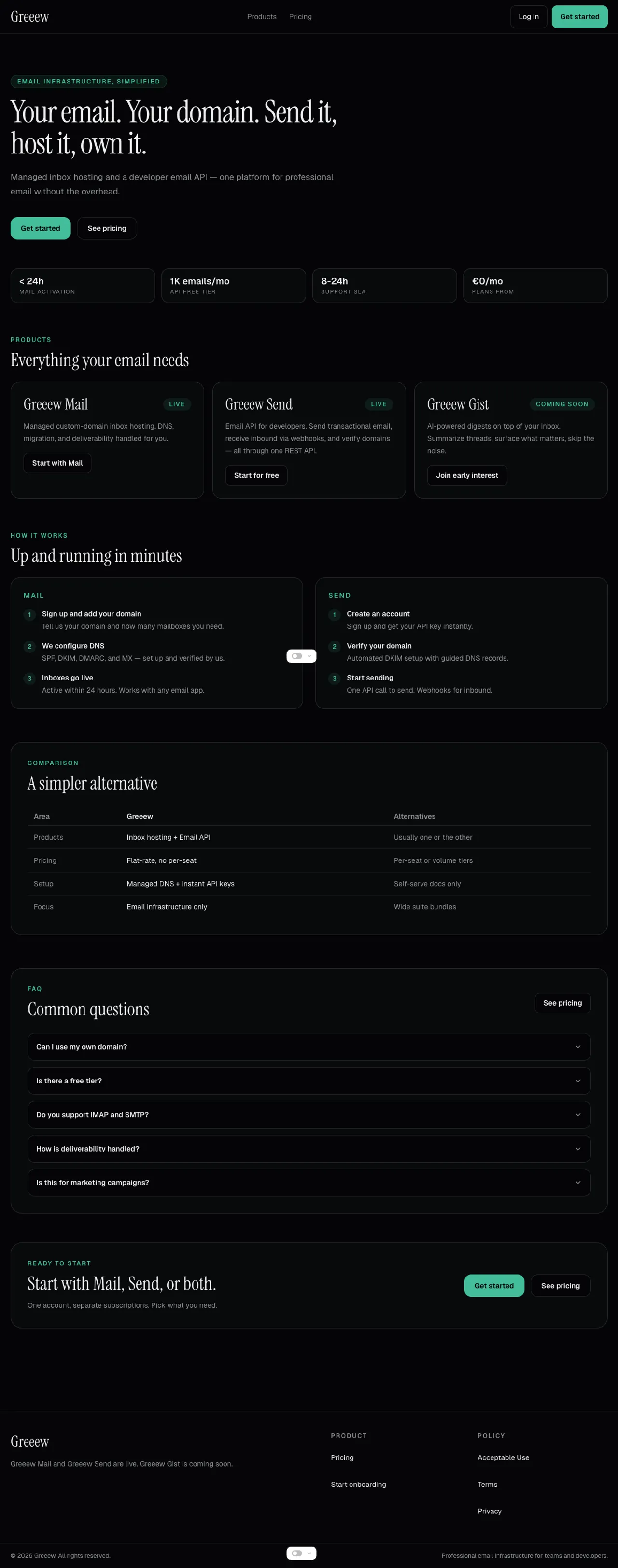Click Get started in the top right
This screenshot has height=1568, width=618.
pos(578,16)
